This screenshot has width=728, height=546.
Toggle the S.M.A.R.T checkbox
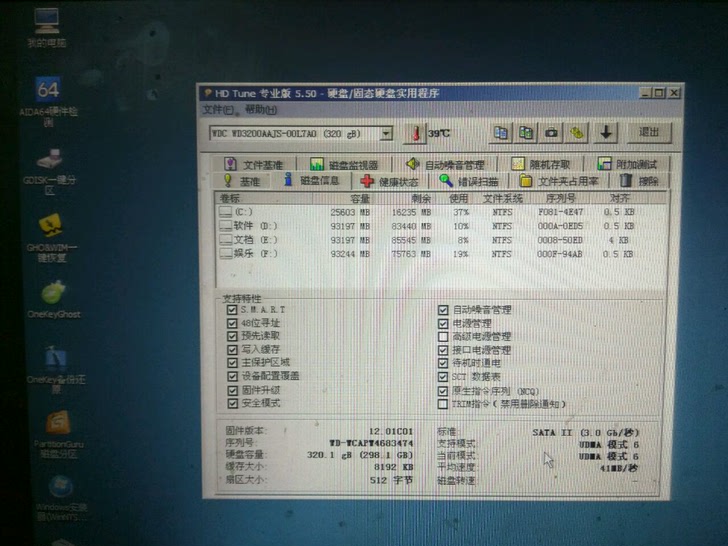click(232, 310)
